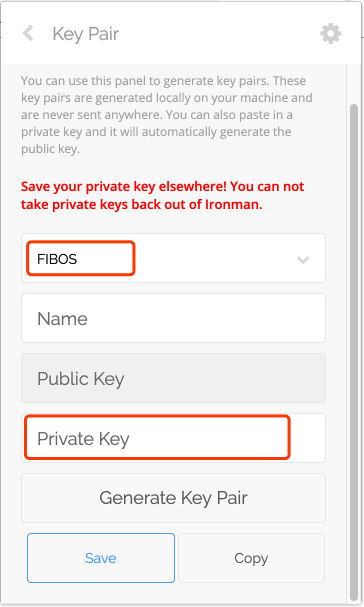Copy the key pair
This screenshot has height=607, width=364.
click(x=251, y=558)
